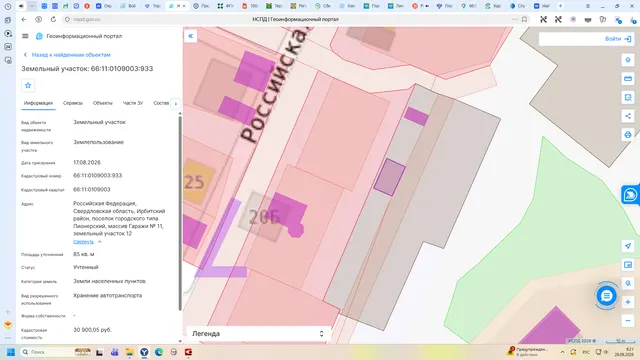The image size is (640, 360).
Task: Click the info panel scroll-down arrow
Action: [x=180, y=341]
